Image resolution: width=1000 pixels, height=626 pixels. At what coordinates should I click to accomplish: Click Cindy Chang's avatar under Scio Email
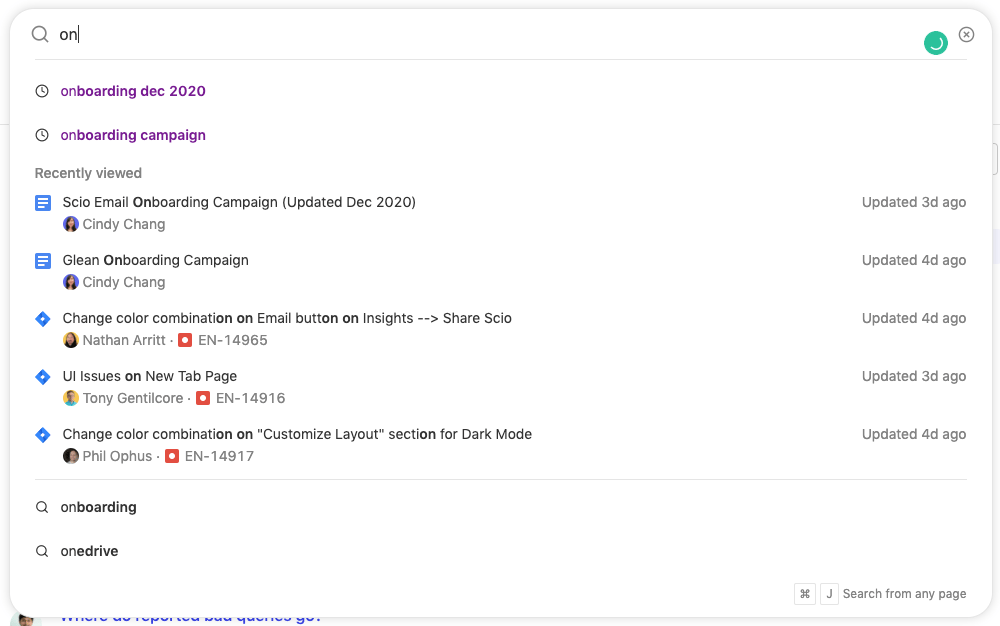(71, 224)
